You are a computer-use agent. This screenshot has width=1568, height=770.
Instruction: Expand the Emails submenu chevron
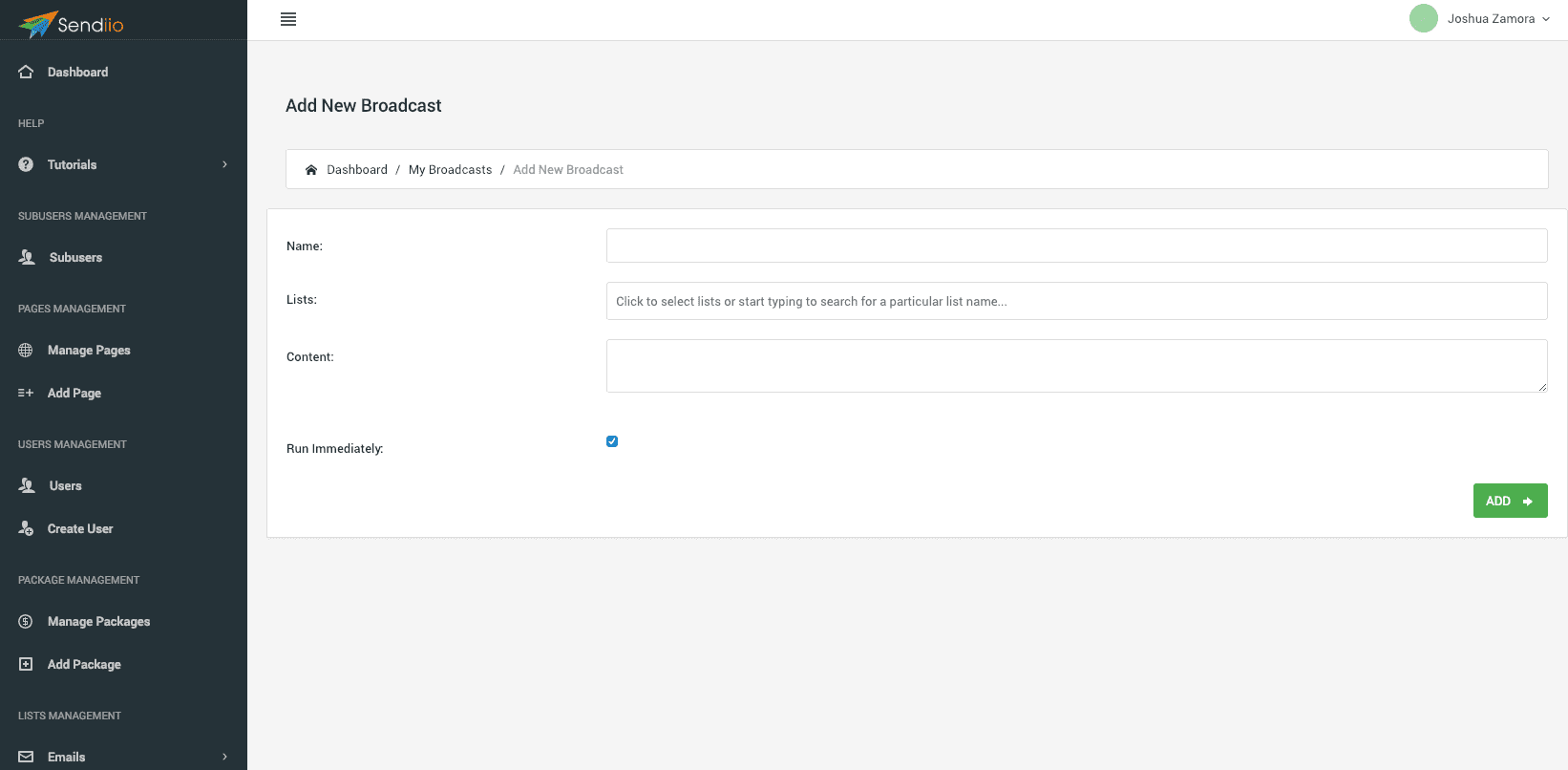coord(225,757)
